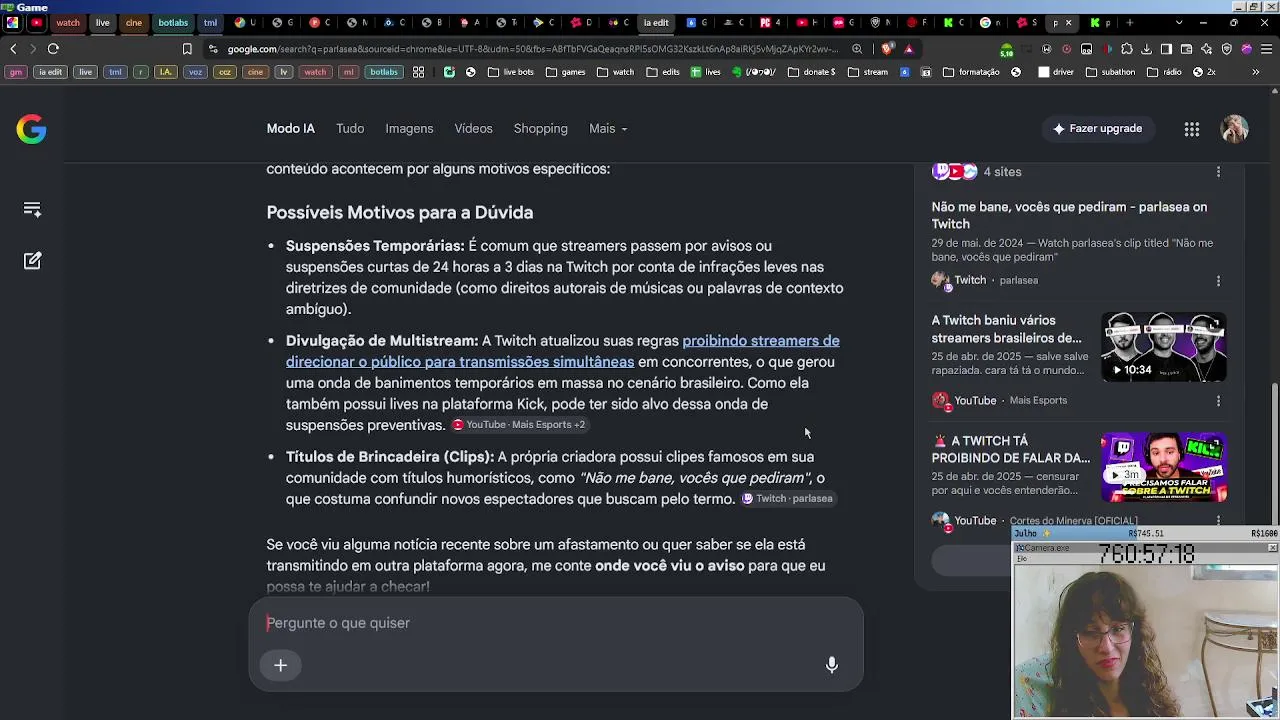Open 'A TWITCH TÁ PROIBINDO DE FALAR' result

point(1011,449)
